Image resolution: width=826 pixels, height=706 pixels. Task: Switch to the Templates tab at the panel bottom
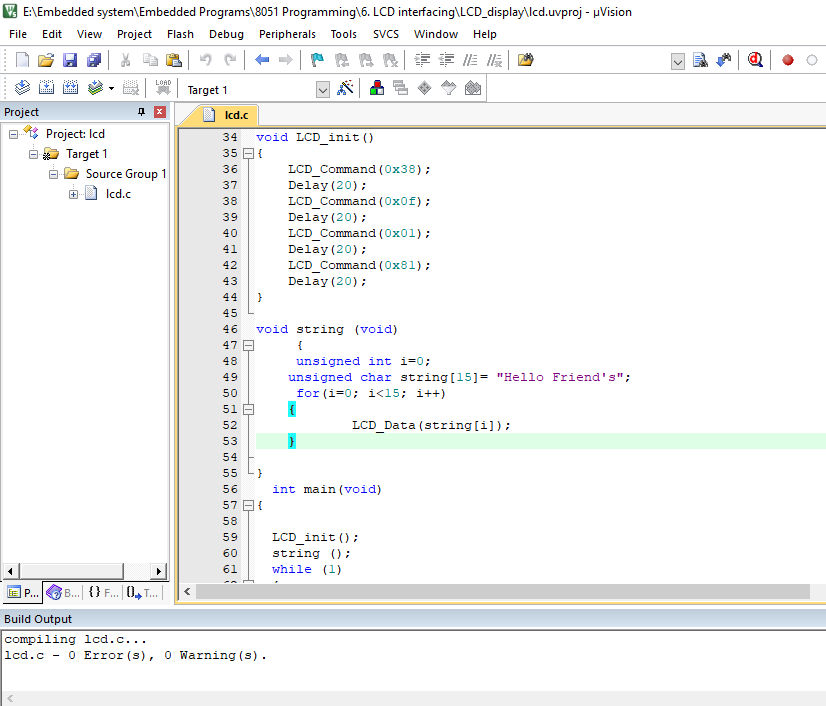(142, 593)
